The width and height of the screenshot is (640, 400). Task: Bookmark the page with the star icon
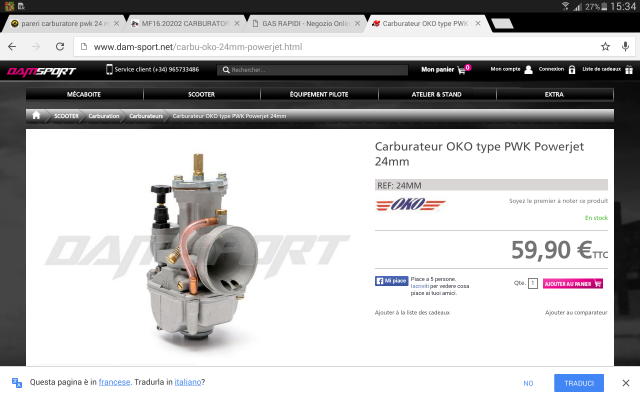pos(605,47)
